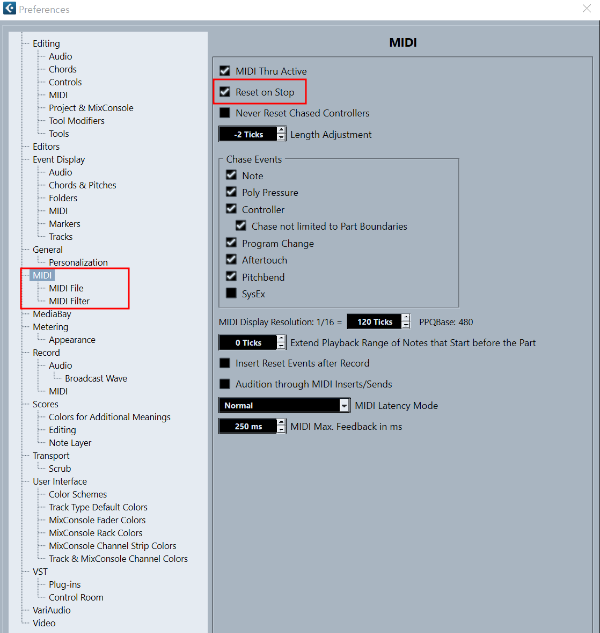Select VariAudio in the tree

(x=51, y=610)
